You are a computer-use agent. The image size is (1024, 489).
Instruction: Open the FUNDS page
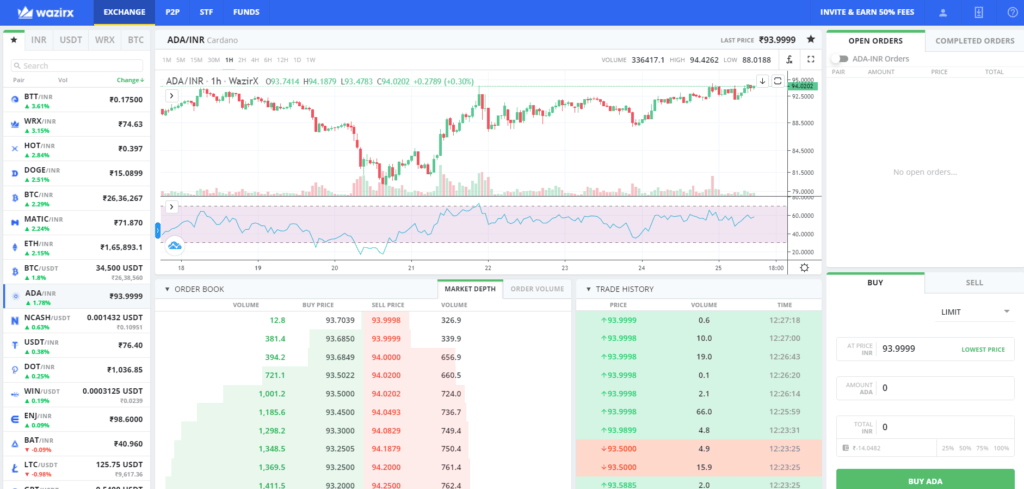pos(246,12)
